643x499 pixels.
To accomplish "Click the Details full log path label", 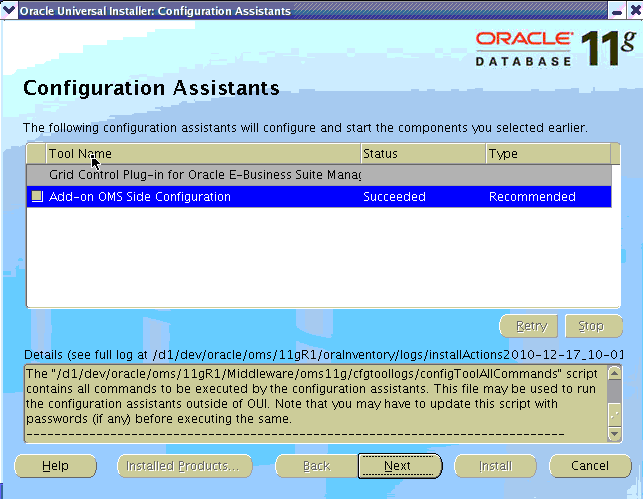I will 323,355.
